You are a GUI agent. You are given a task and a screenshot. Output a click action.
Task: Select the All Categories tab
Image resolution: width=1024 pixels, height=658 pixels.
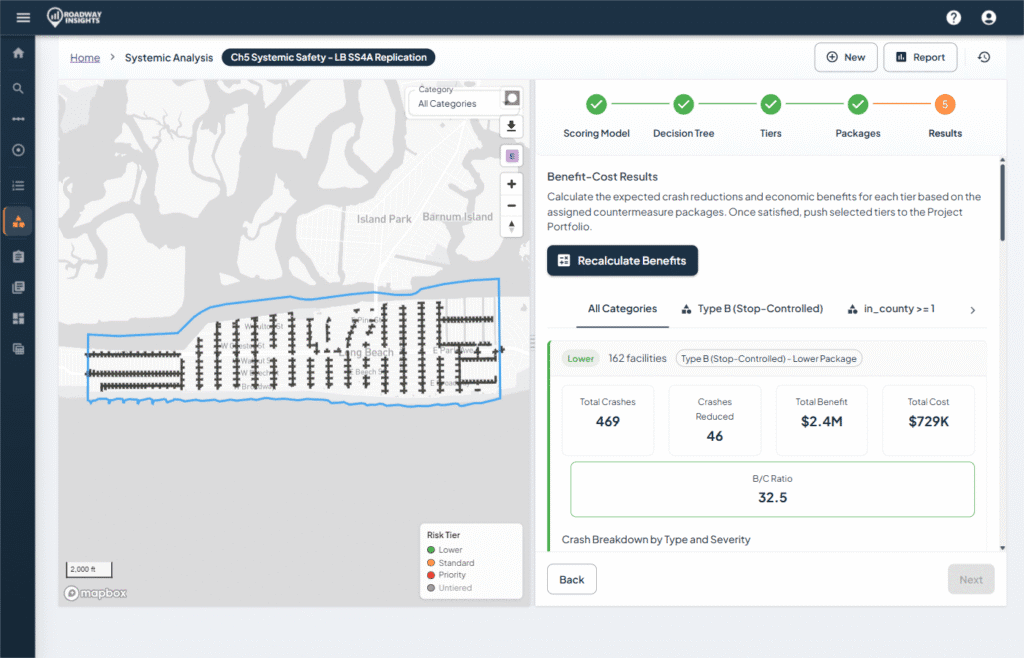(622, 309)
